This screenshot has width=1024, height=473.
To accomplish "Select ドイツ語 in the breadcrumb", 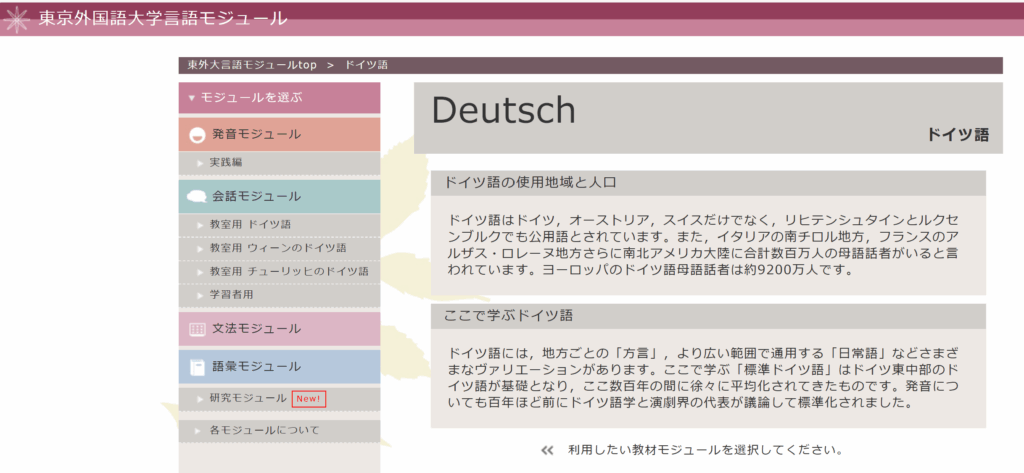I will click(x=366, y=65).
